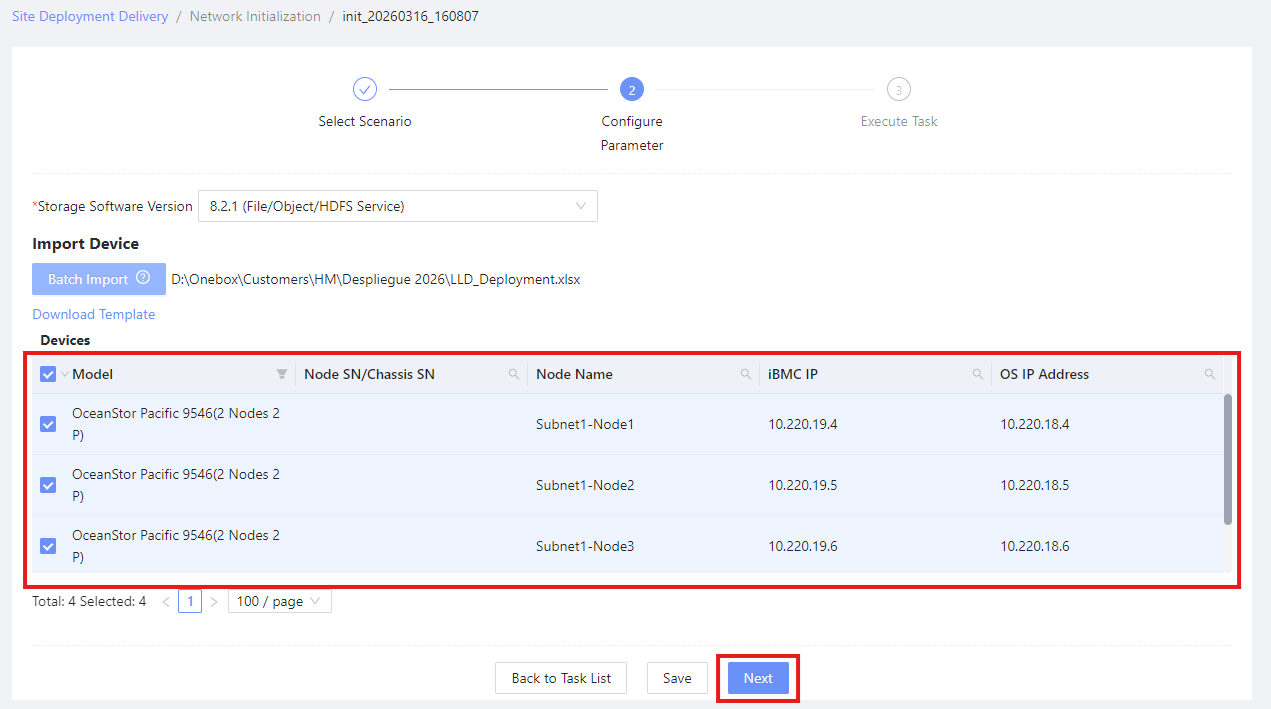The height and width of the screenshot is (709, 1271).
Task: Click the Next button
Action: click(758, 678)
